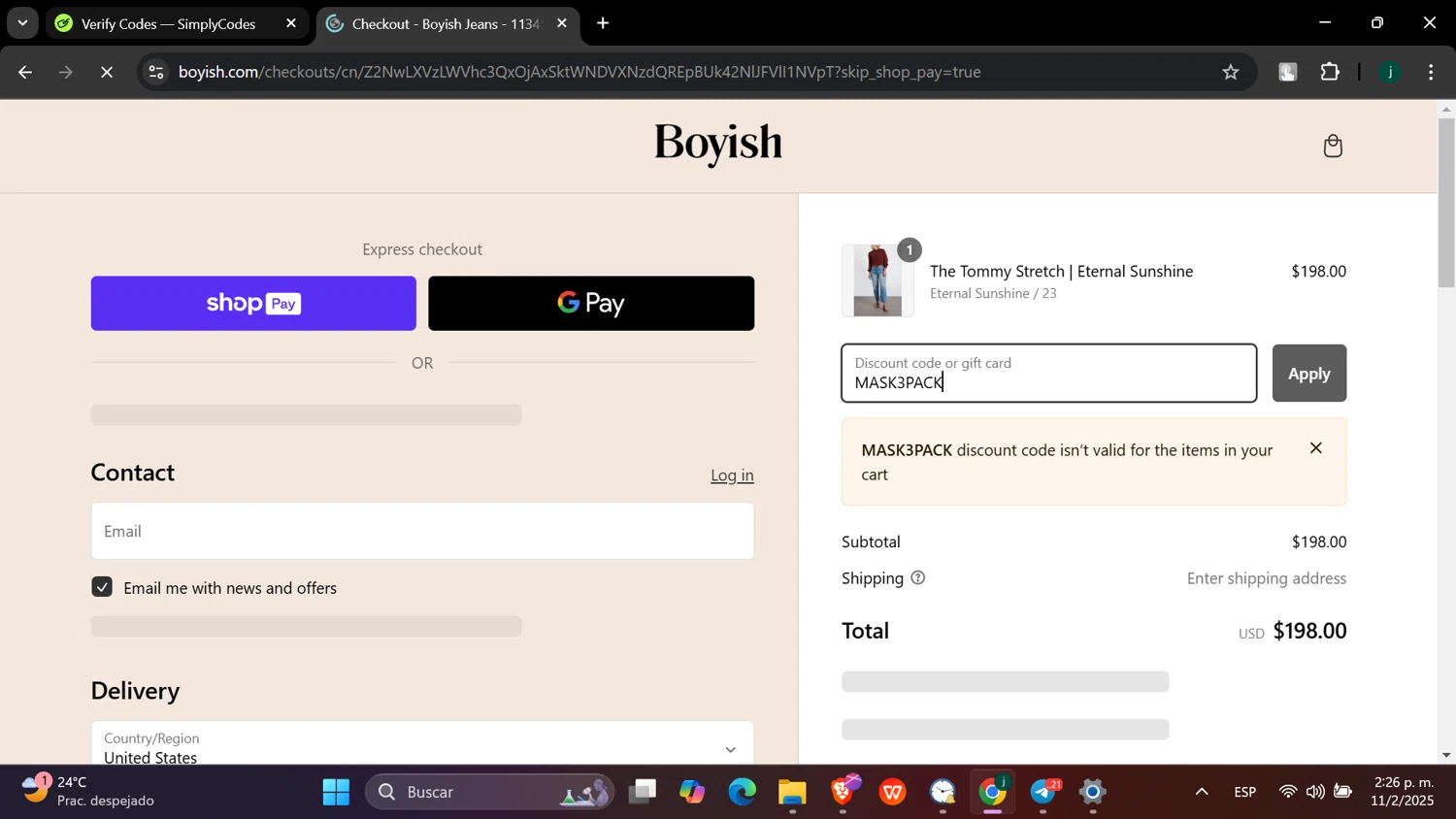Image resolution: width=1456 pixels, height=819 pixels.
Task: Click the browser address bar URL
Action: click(x=579, y=72)
